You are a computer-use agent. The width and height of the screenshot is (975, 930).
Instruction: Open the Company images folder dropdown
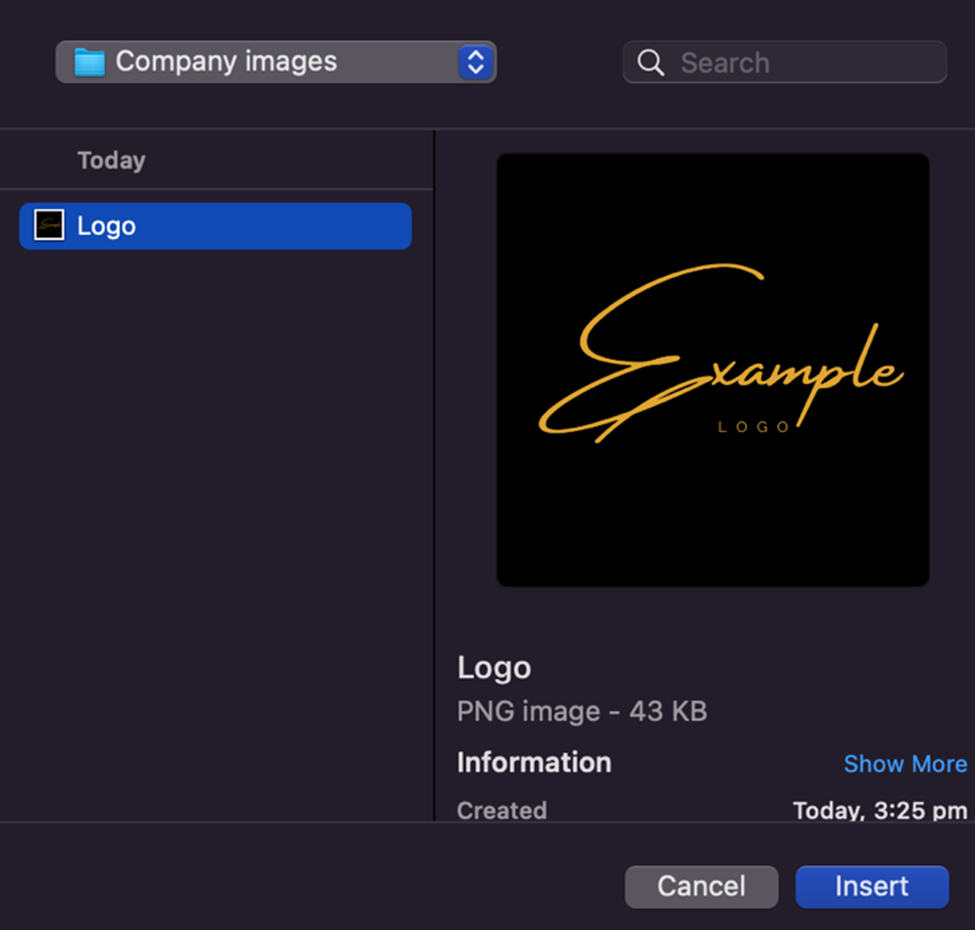pyautogui.click(x=275, y=62)
